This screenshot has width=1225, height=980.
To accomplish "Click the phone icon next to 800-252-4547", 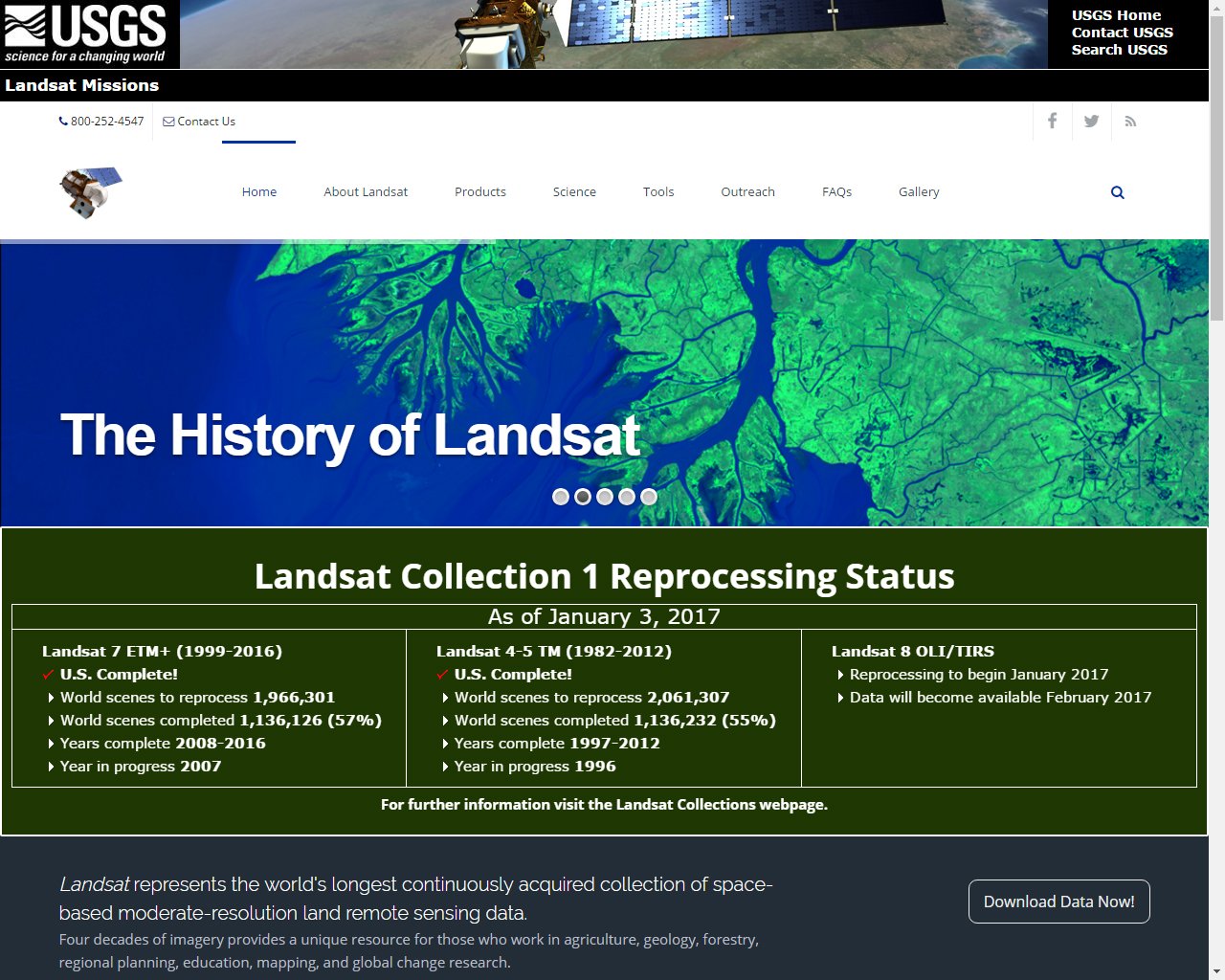I will click(65, 121).
